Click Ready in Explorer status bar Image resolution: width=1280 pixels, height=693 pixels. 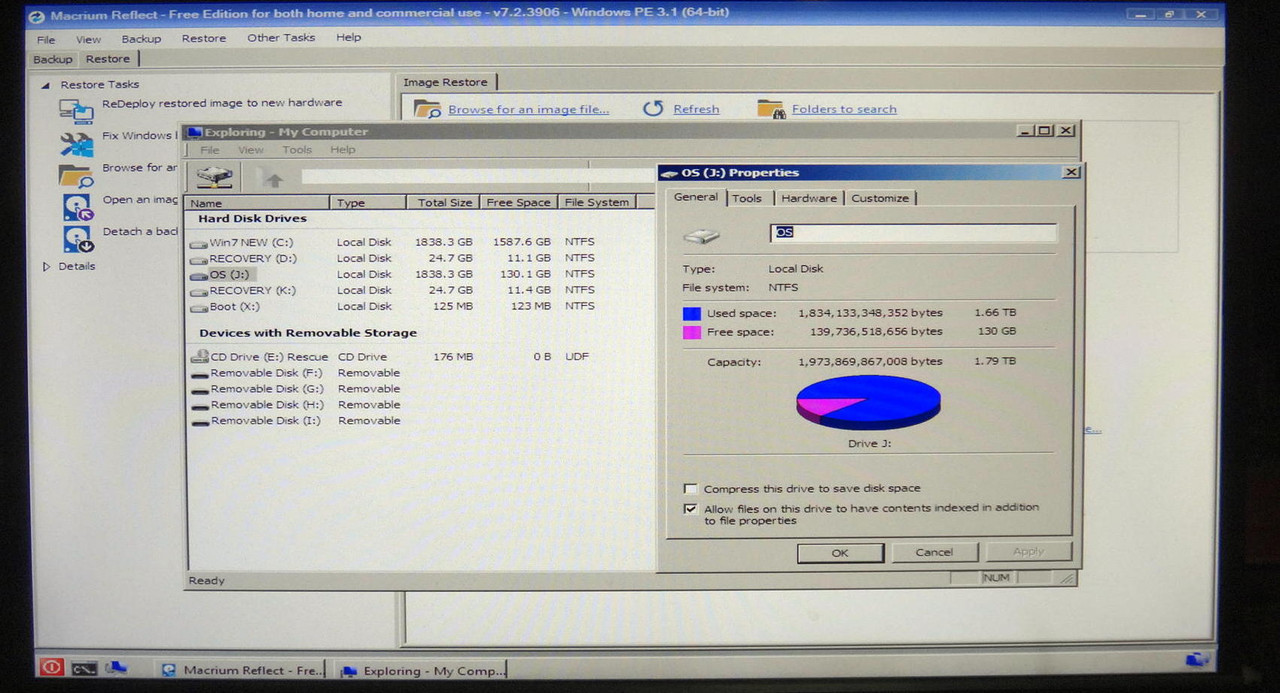coord(207,581)
